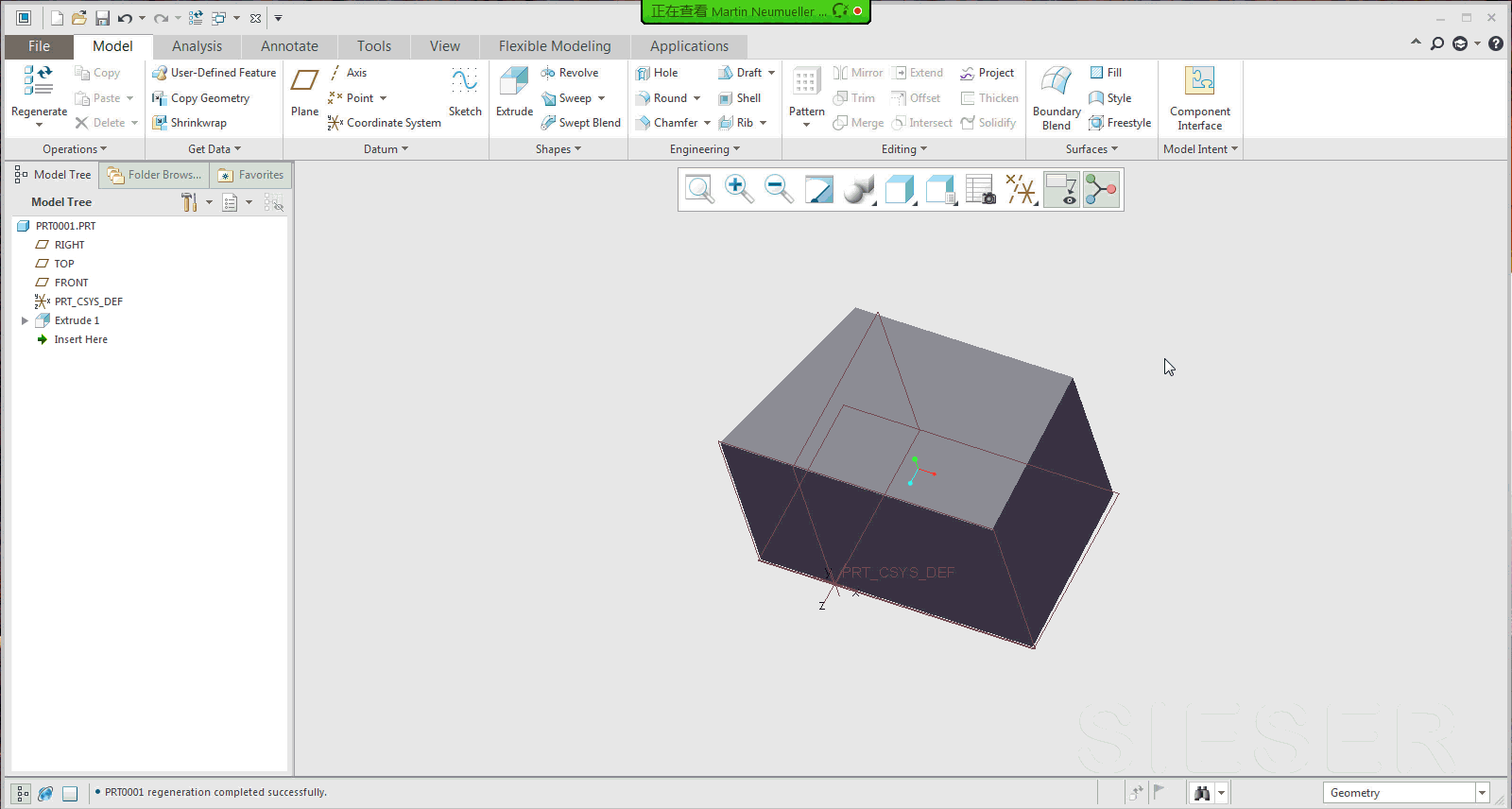This screenshot has width=1512, height=809.
Task: Switch to the Analysis ribbon tab
Action: tap(197, 46)
